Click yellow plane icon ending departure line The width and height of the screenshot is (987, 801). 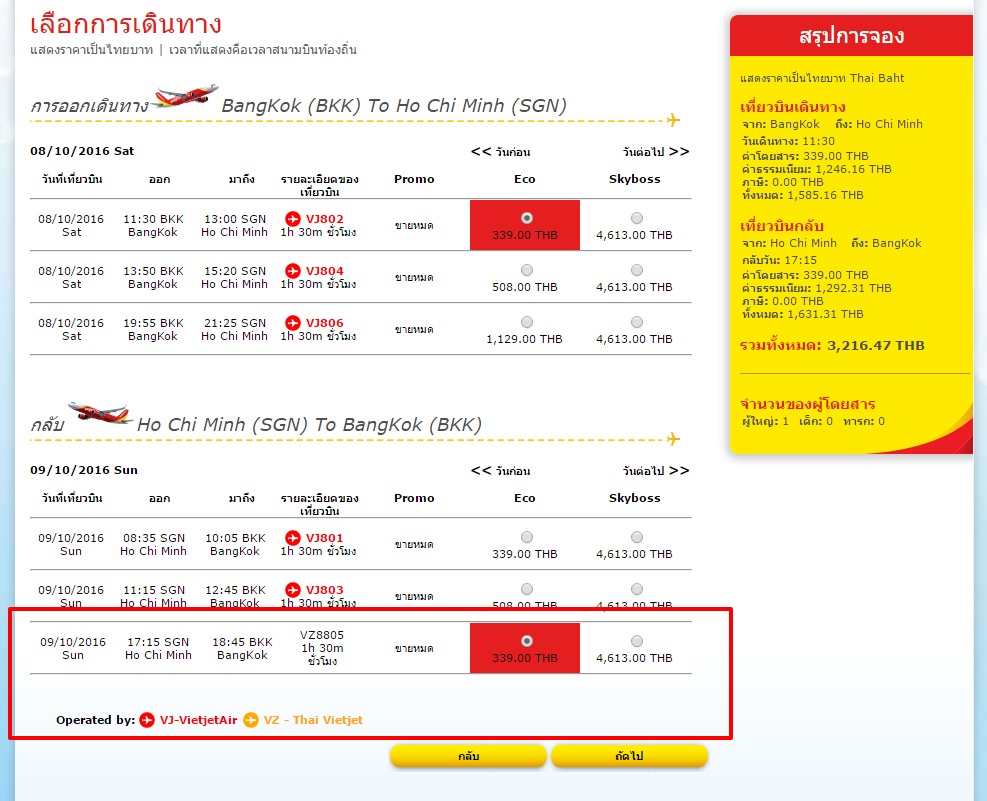pyautogui.click(x=673, y=120)
